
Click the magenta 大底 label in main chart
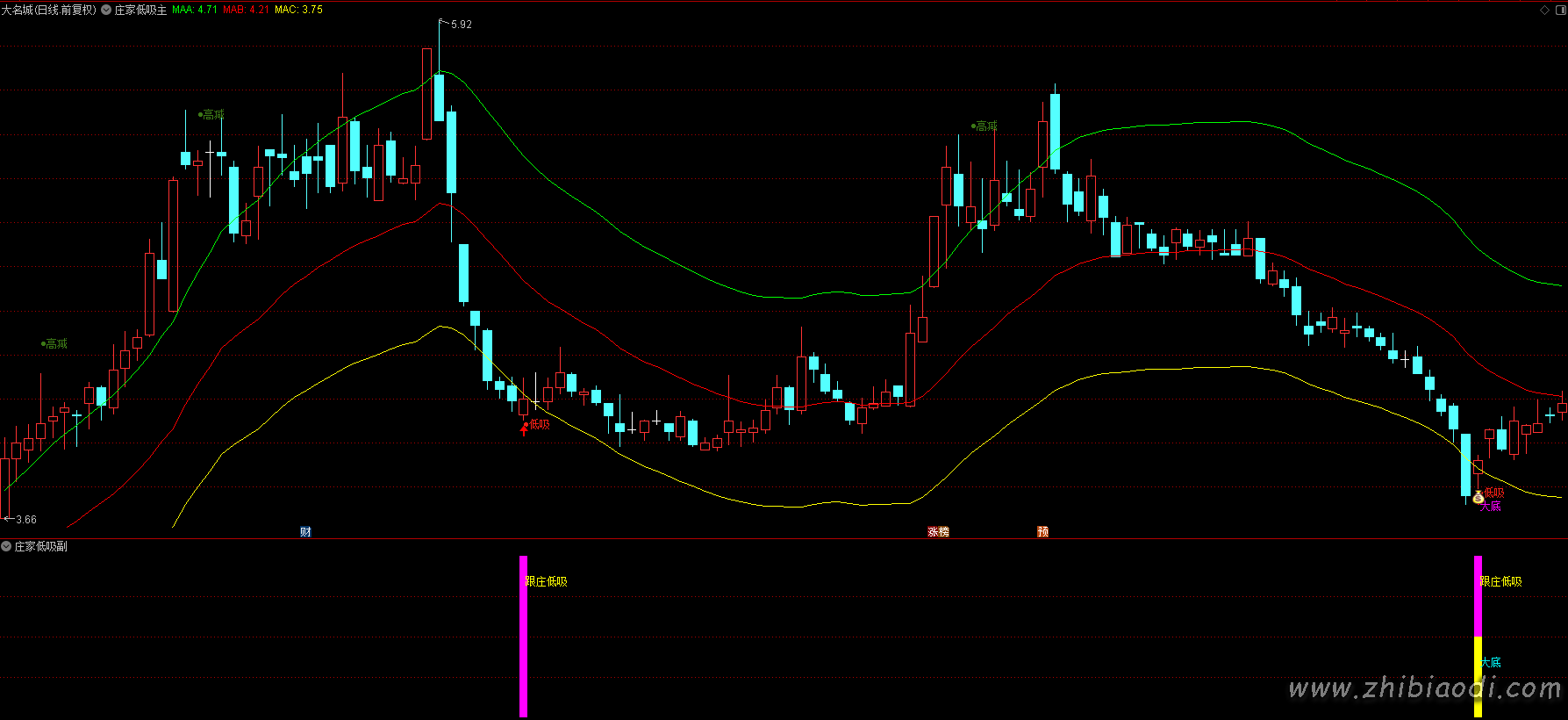pyautogui.click(x=1490, y=506)
